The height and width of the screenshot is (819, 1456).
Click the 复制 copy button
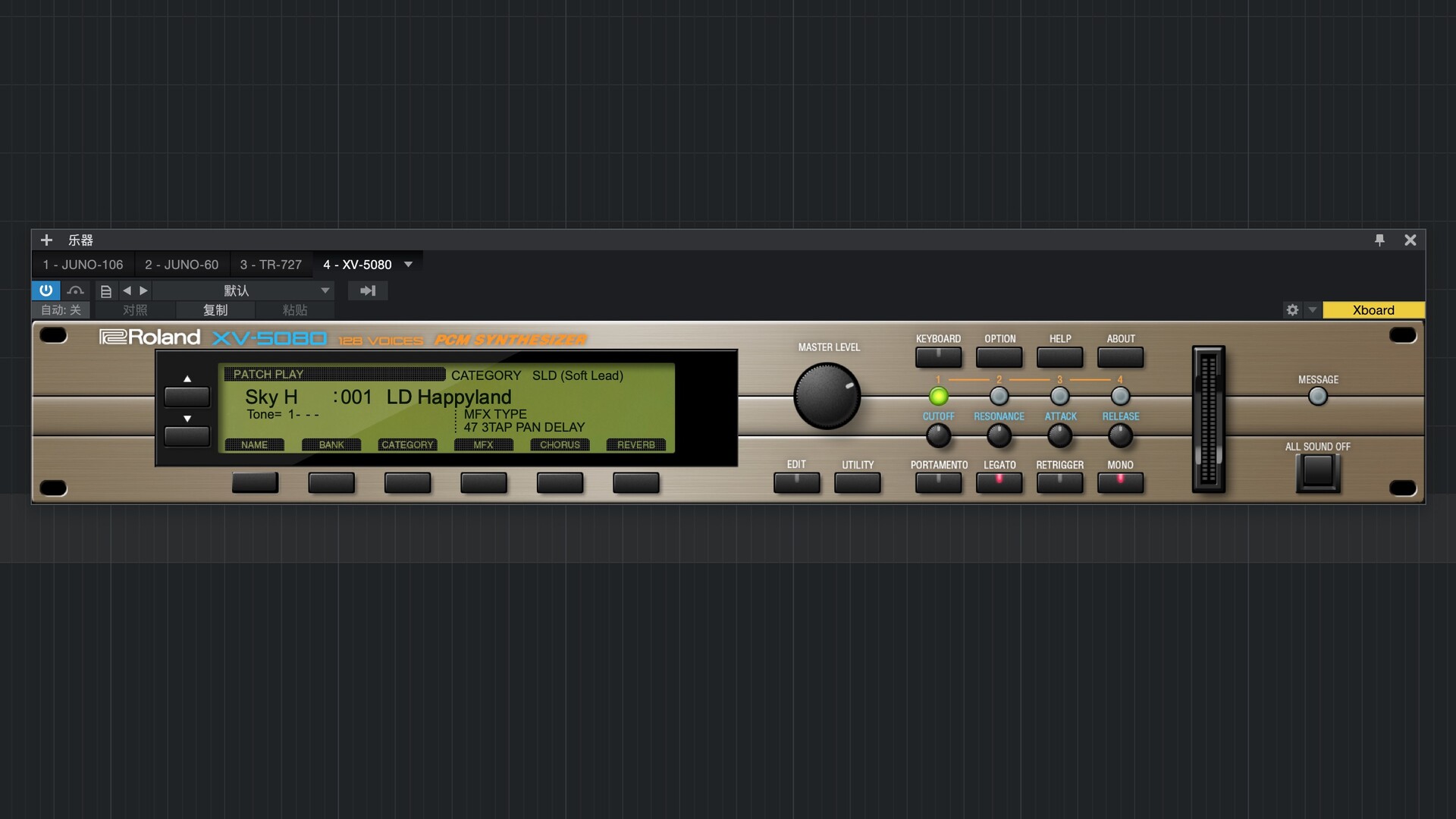tap(215, 310)
